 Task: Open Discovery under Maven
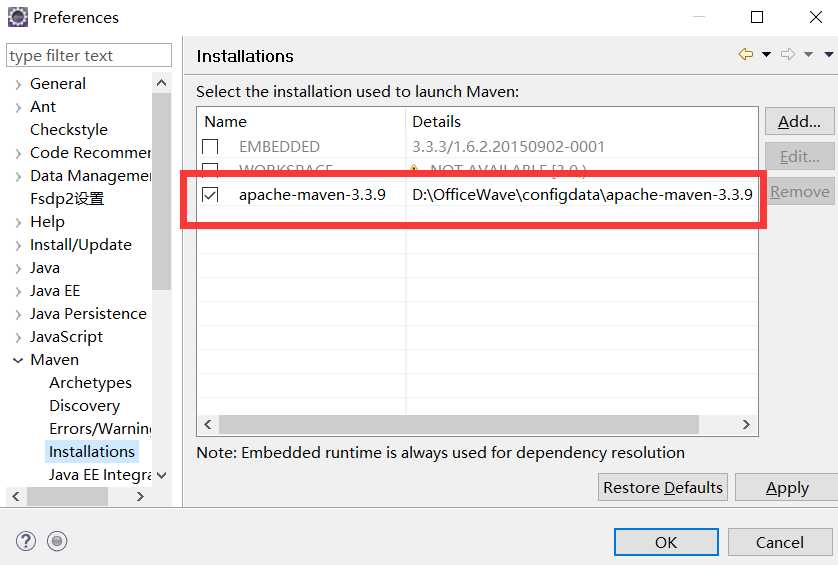coord(84,406)
